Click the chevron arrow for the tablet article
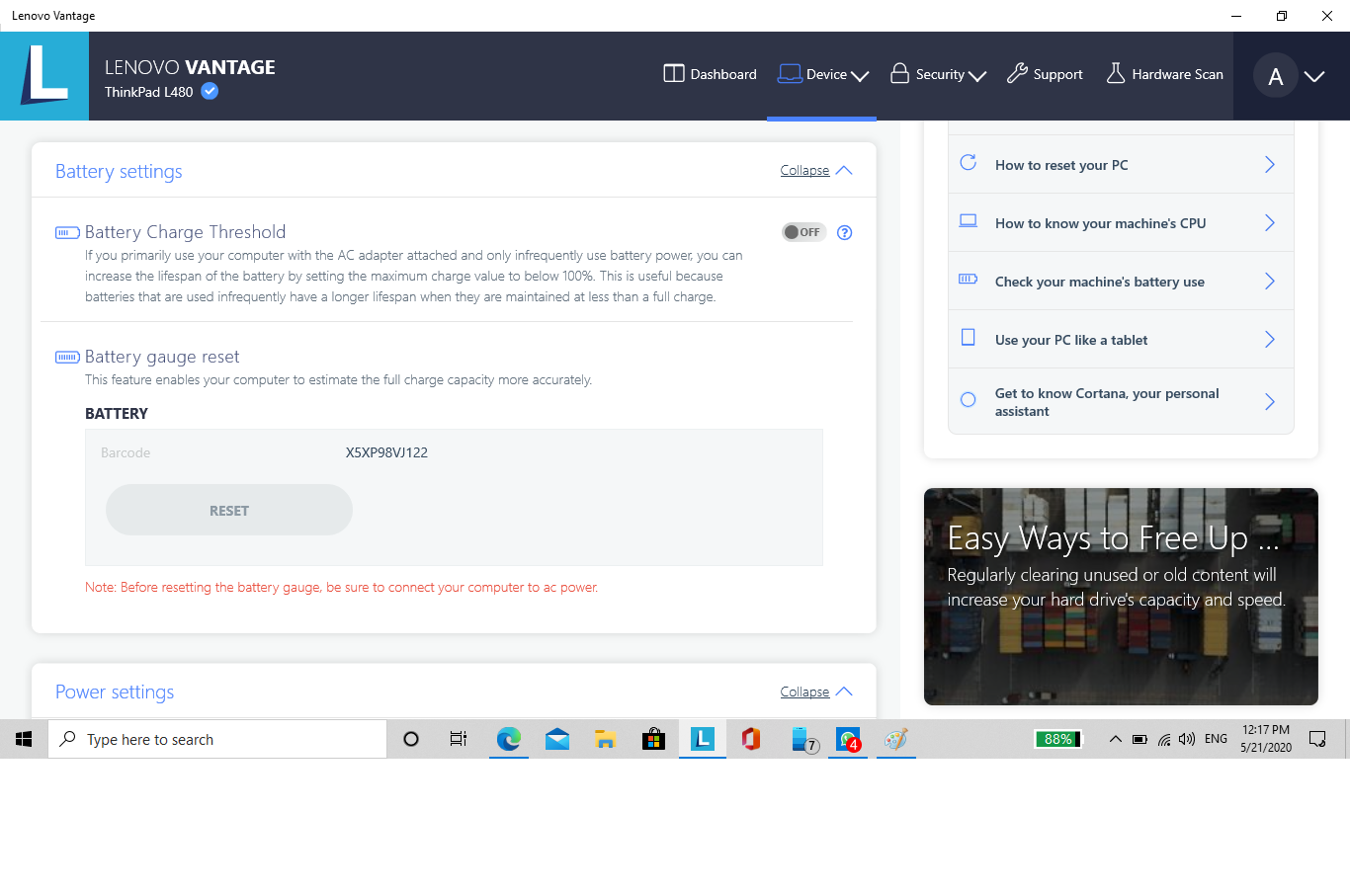 click(1270, 339)
